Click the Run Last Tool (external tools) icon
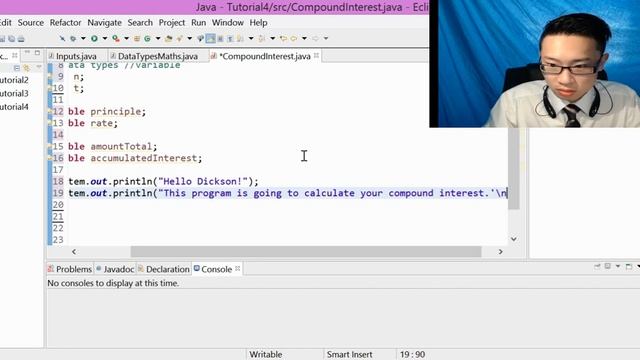The width and height of the screenshot is (640, 360). (x=116, y=38)
